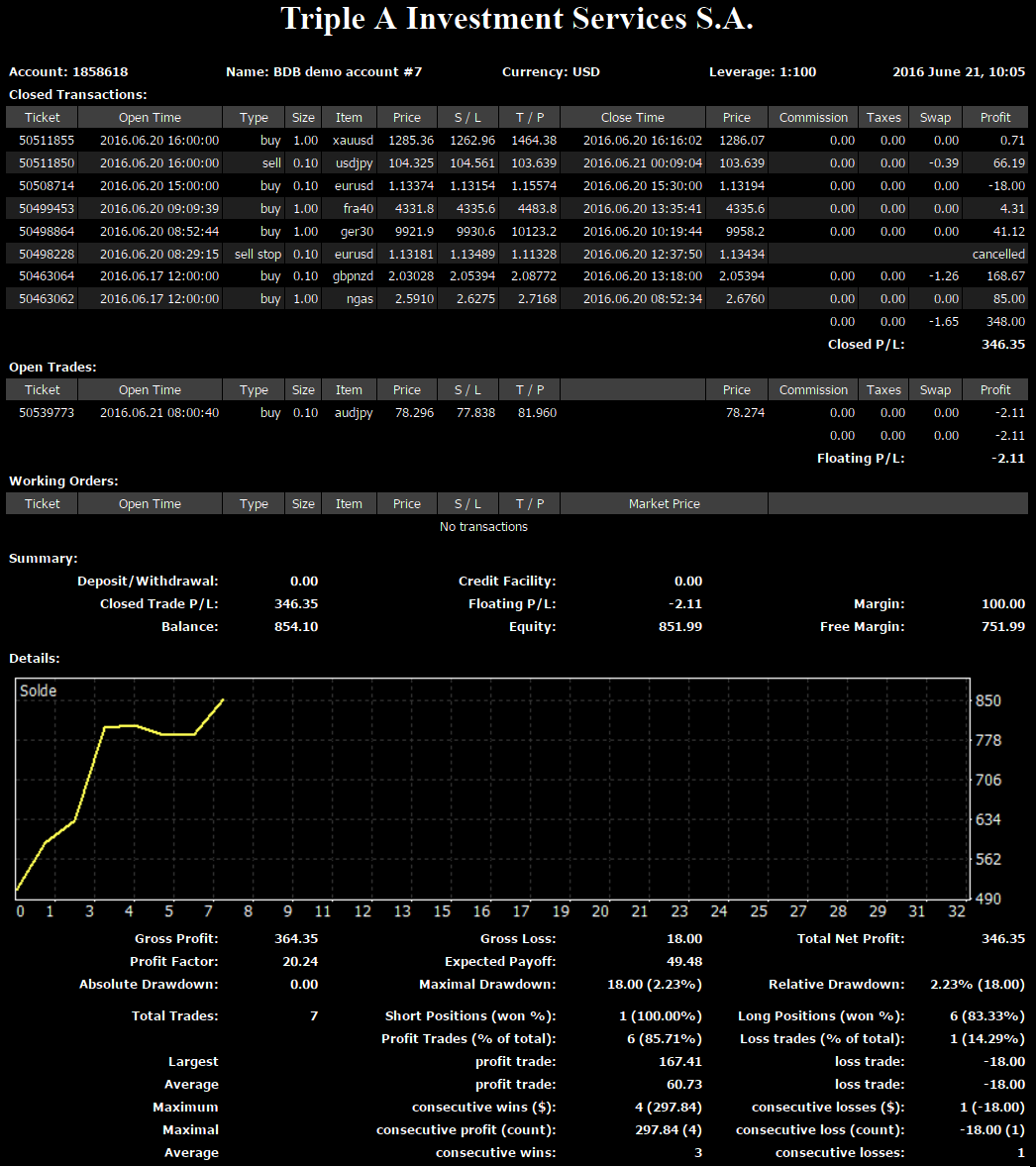Click the Solde label in the chart
1036x1167 pixels.
pos(38,690)
